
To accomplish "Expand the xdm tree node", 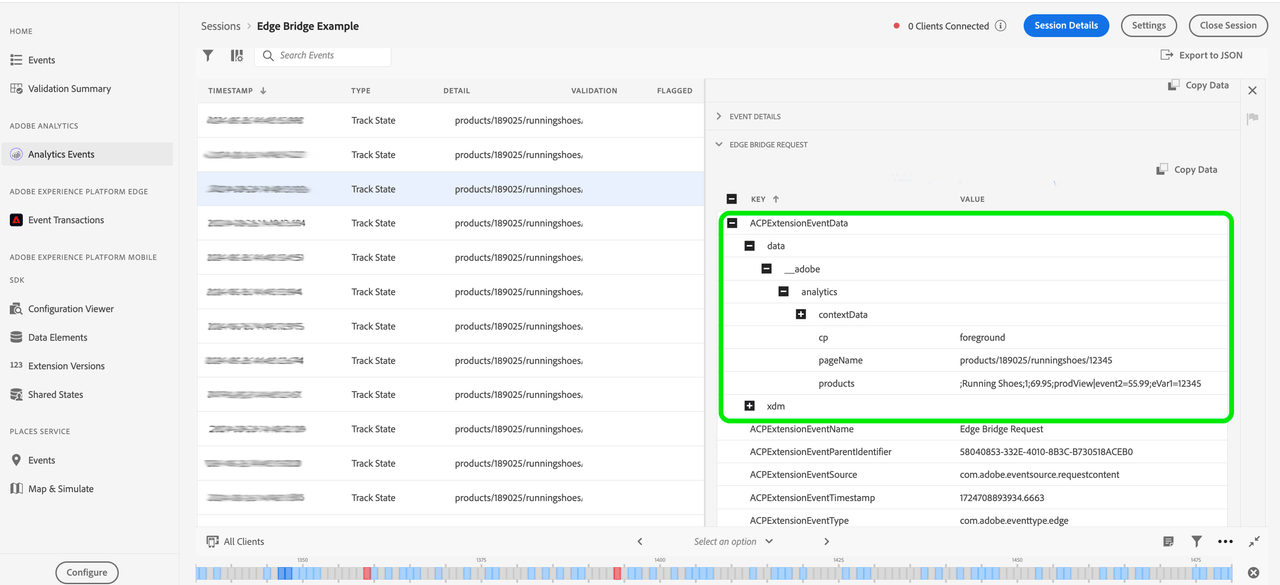I will (749, 406).
